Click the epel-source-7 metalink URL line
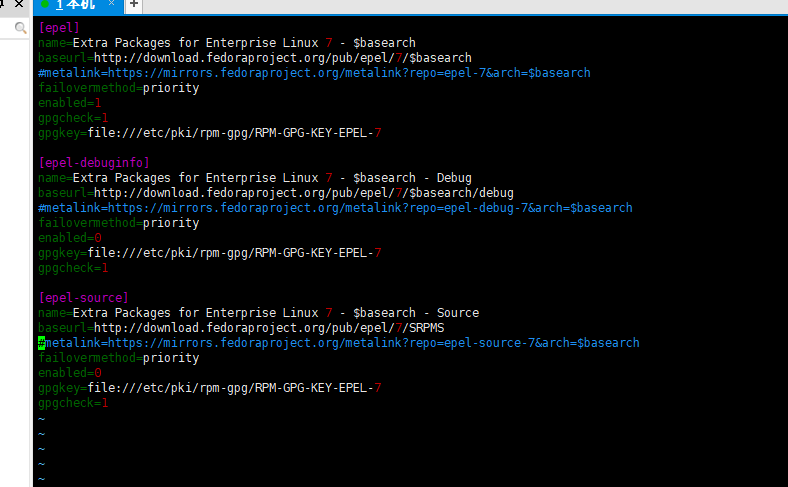The width and height of the screenshot is (788, 487). tap(339, 343)
